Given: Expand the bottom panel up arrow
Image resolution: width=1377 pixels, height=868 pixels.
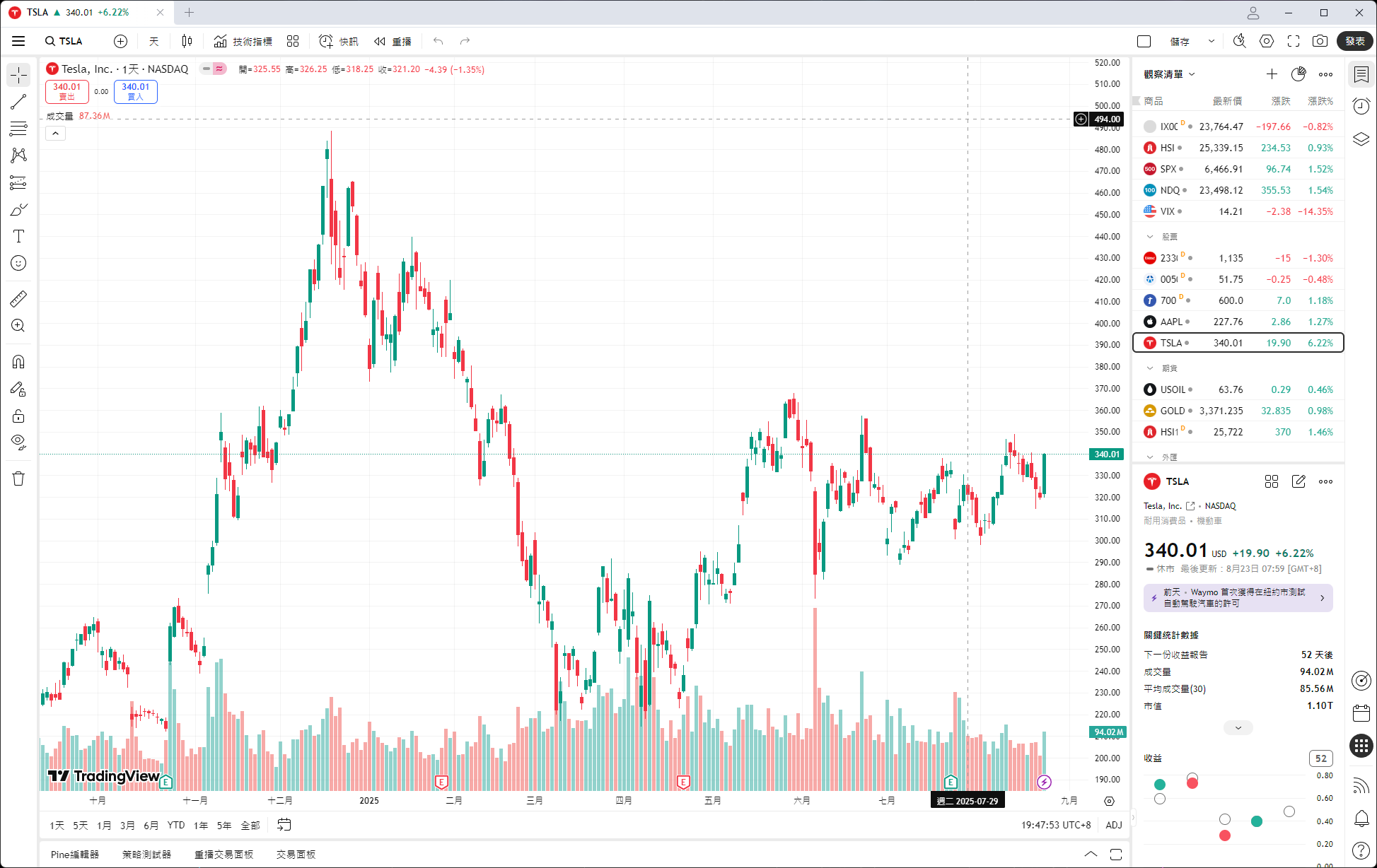Looking at the screenshot, I should pos(1091,854).
